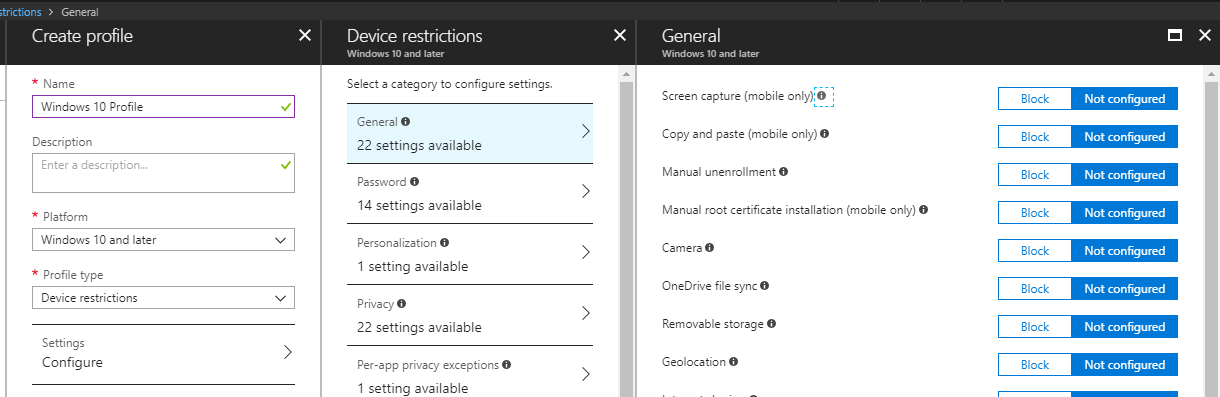The height and width of the screenshot is (397, 1220).
Task: Click info icon next to Personalization category
Action: (445, 242)
